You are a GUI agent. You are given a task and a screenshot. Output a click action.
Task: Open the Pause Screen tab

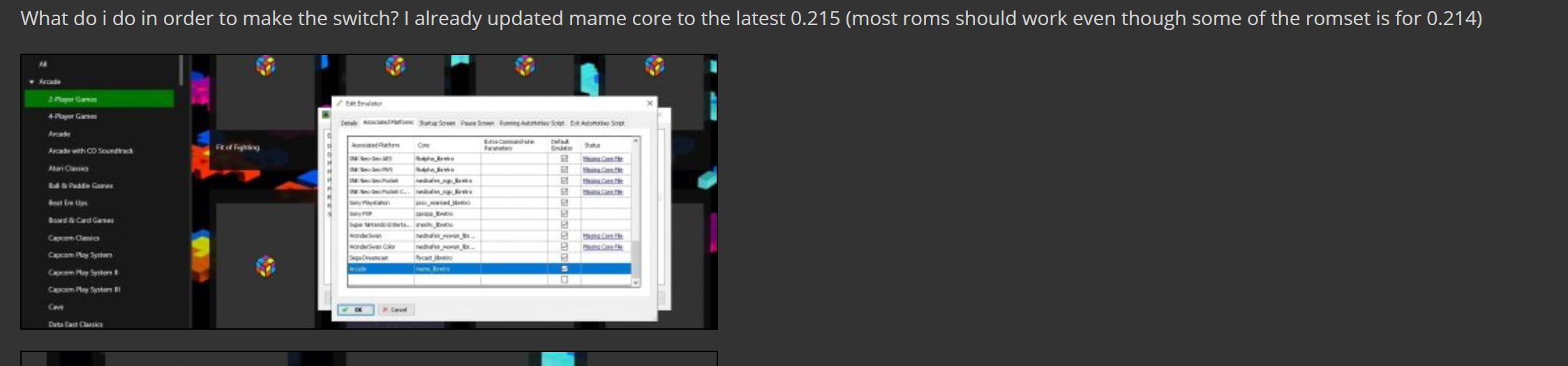point(477,123)
